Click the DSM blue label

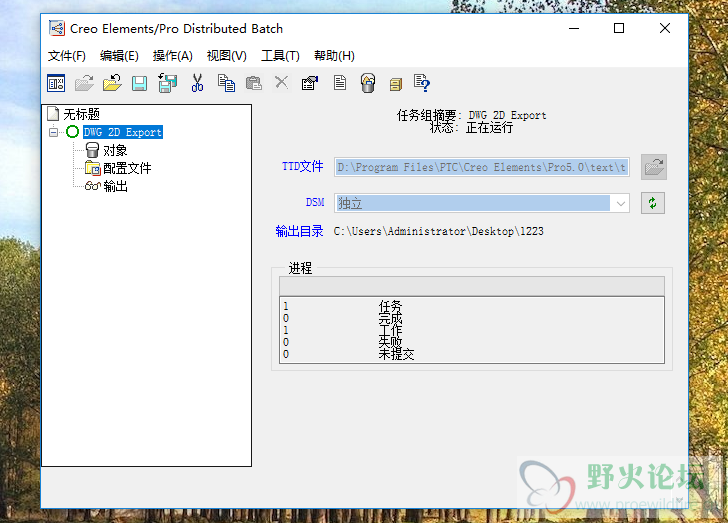(315, 203)
